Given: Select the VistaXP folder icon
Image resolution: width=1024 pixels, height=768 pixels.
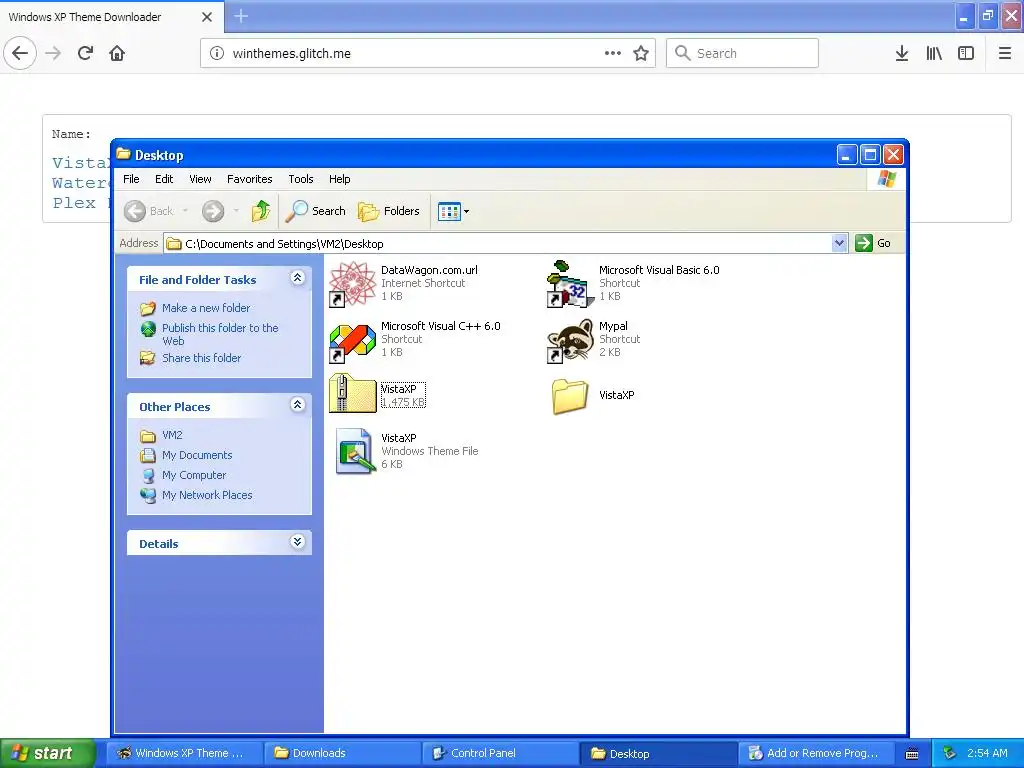Looking at the screenshot, I should (x=570, y=396).
